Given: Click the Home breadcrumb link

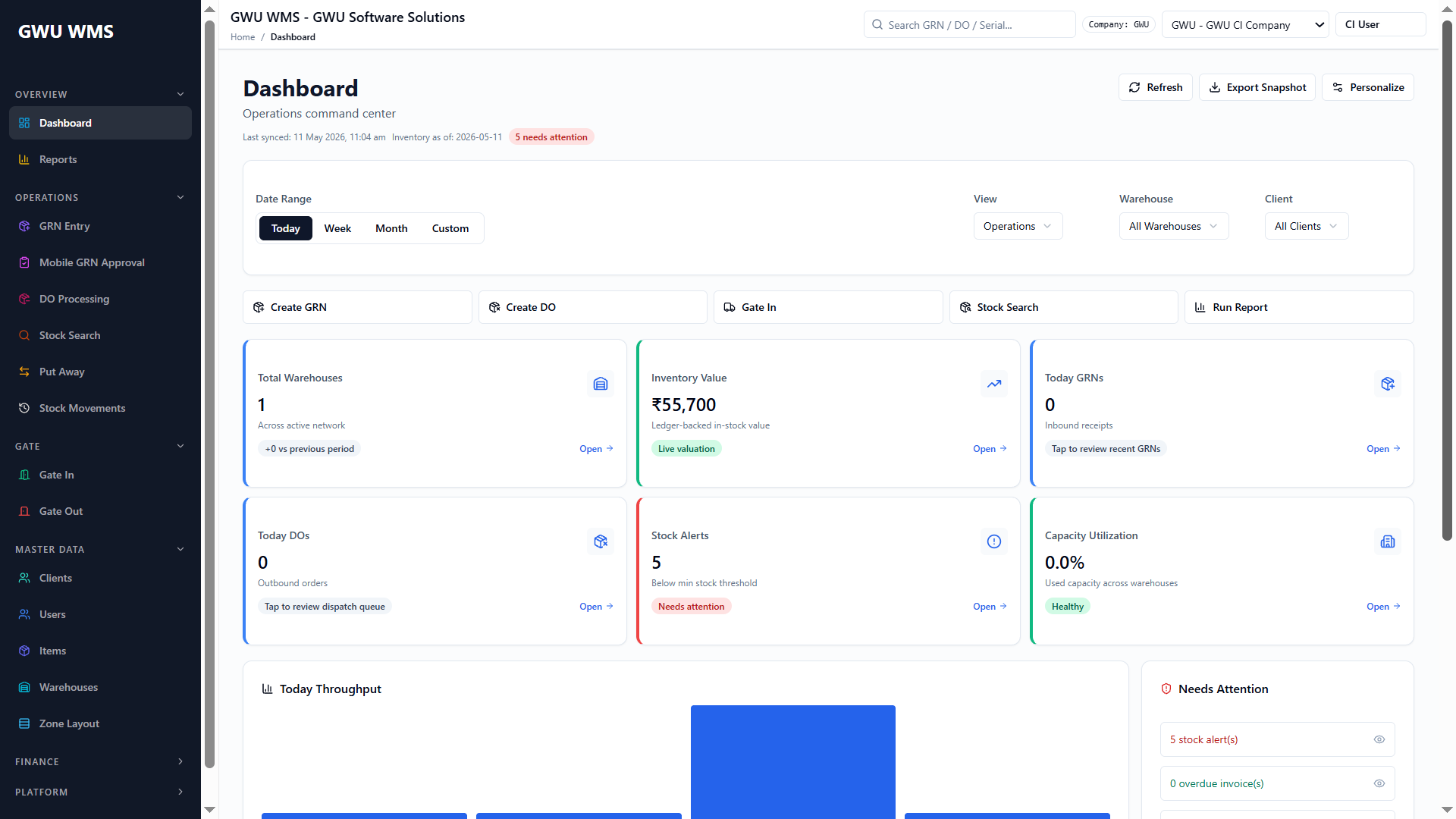Looking at the screenshot, I should pos(243,37).
